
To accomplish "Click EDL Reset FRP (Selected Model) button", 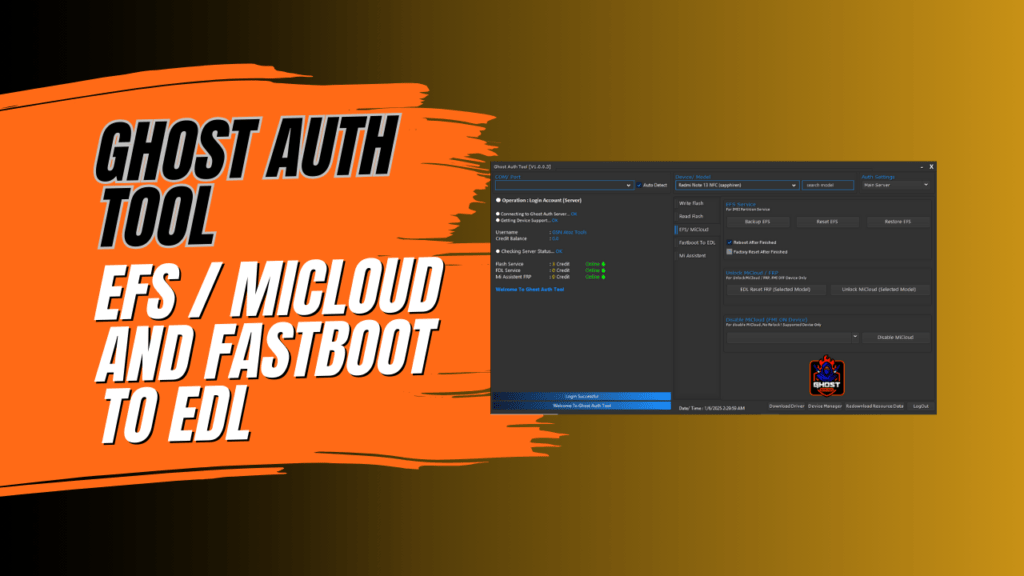I will 775,290.
